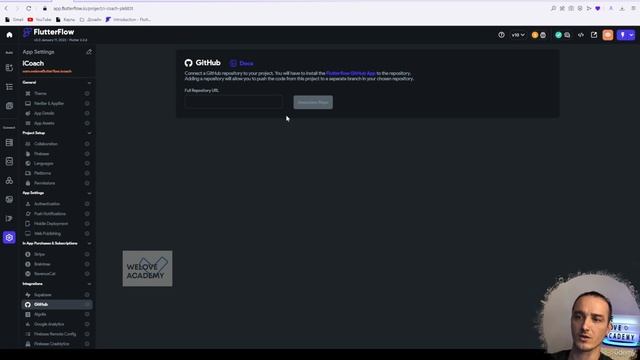Open Platforms settings

(x=57, y=173)
